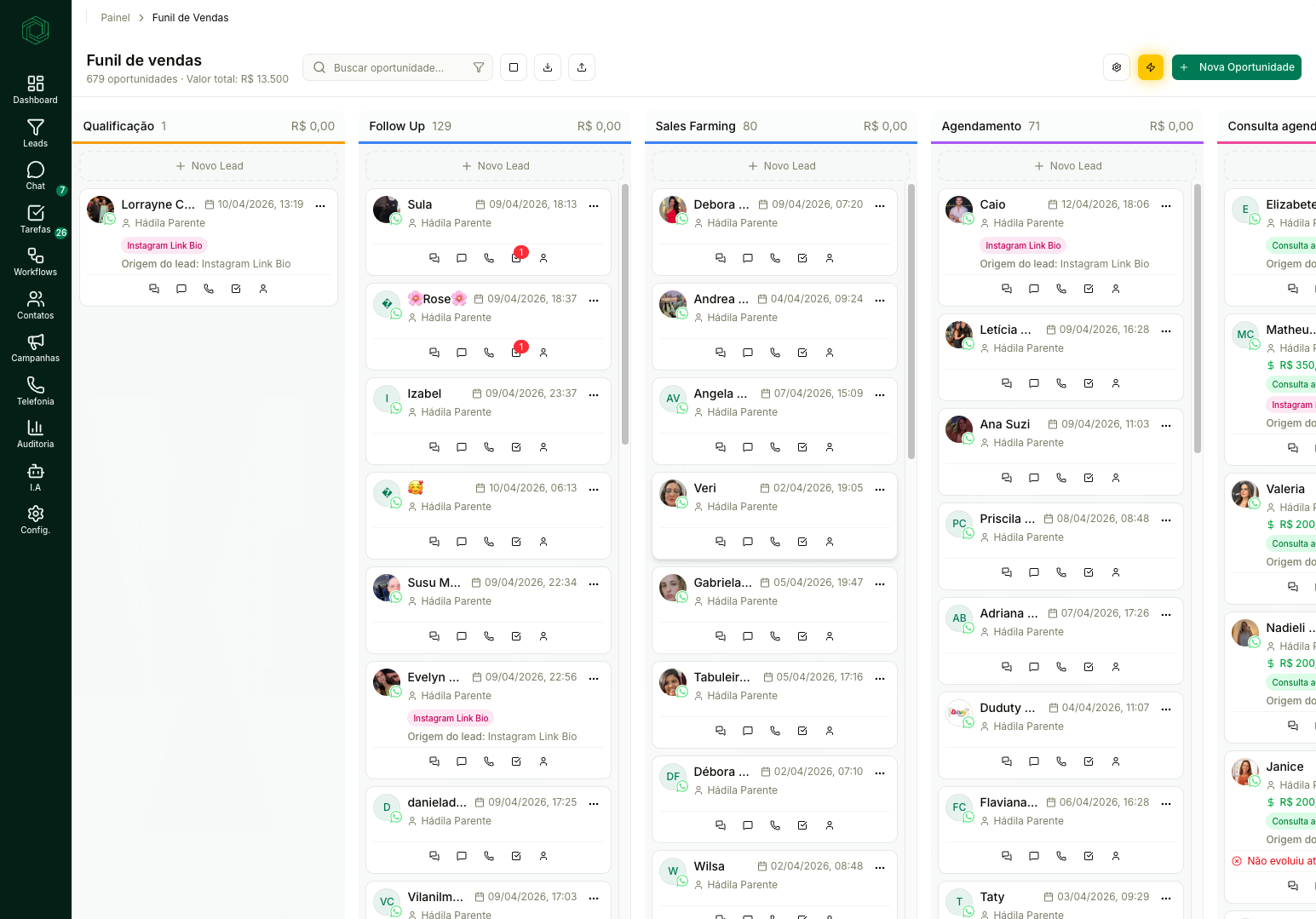The width and height of the screenshot is (1316, 919).
Task: Click the task checkmark icon on Susu M's card
Action: click(x=516, y=636)
